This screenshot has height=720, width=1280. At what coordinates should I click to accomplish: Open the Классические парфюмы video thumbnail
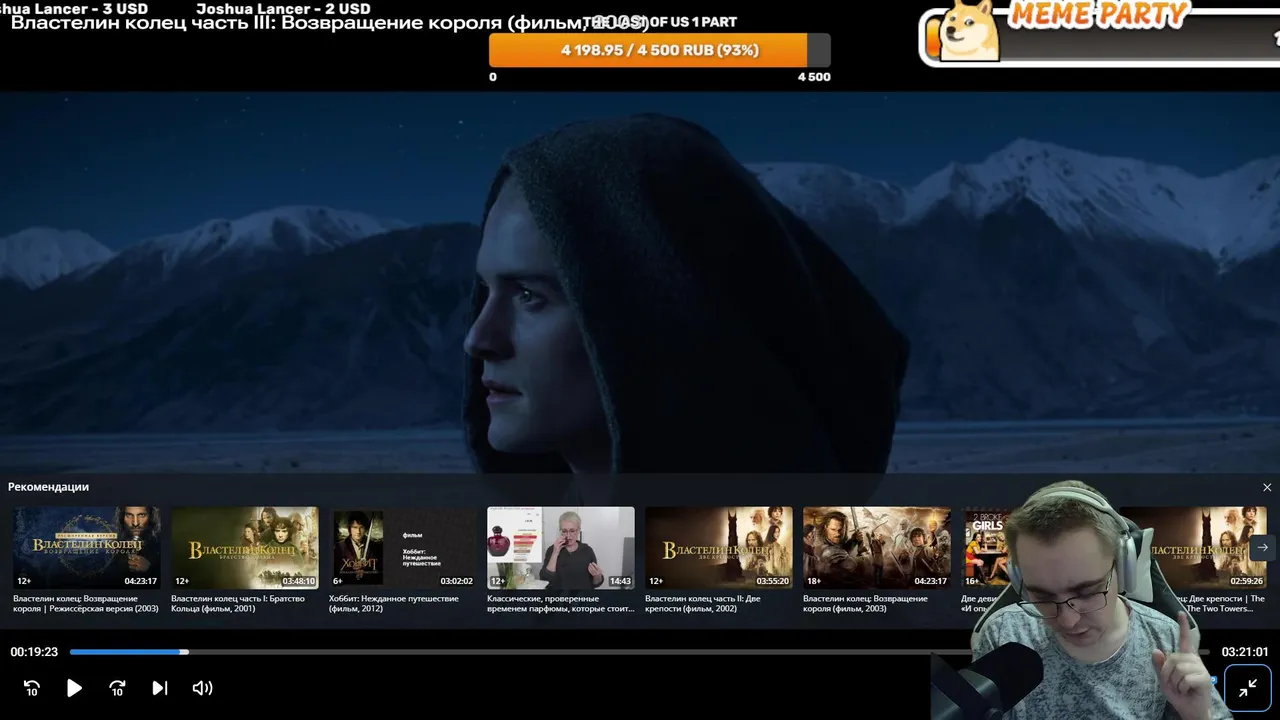561,547
